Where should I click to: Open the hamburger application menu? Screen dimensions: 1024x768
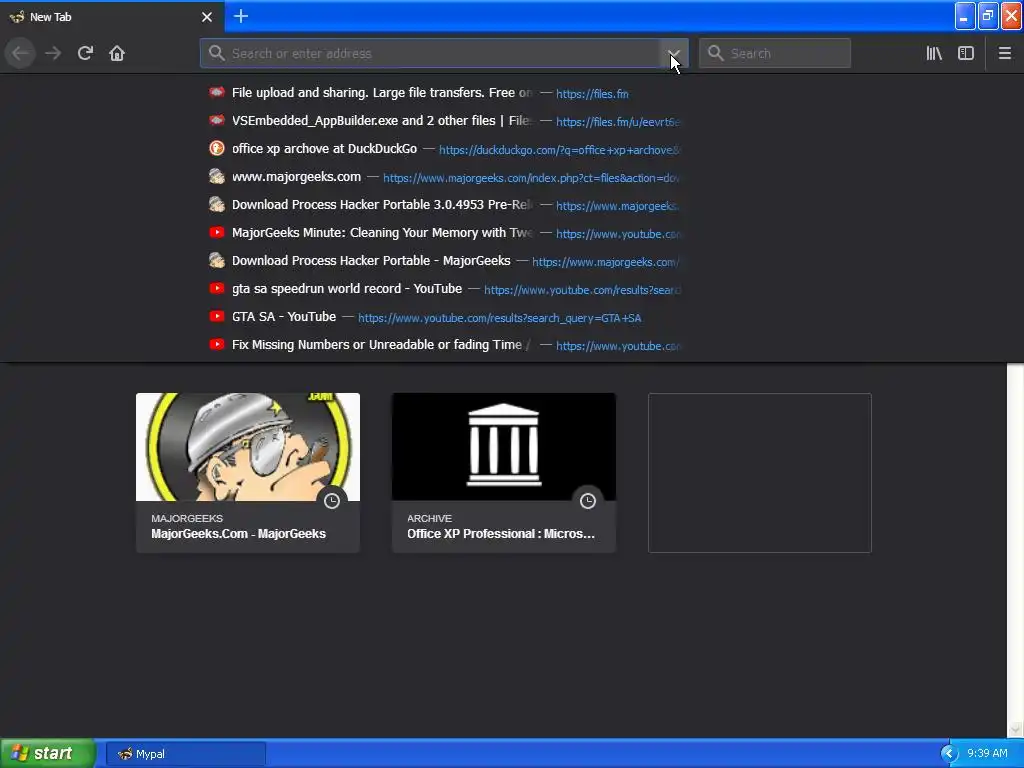click(1005, 53)
